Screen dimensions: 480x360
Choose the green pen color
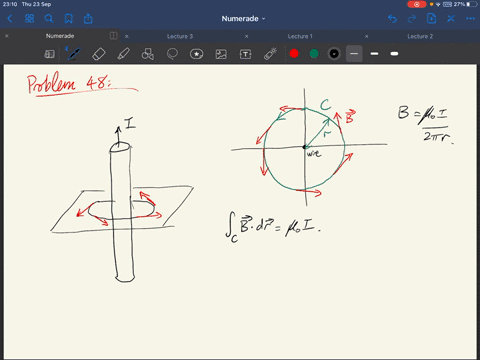pyautogui.click(x=314, y=54)
